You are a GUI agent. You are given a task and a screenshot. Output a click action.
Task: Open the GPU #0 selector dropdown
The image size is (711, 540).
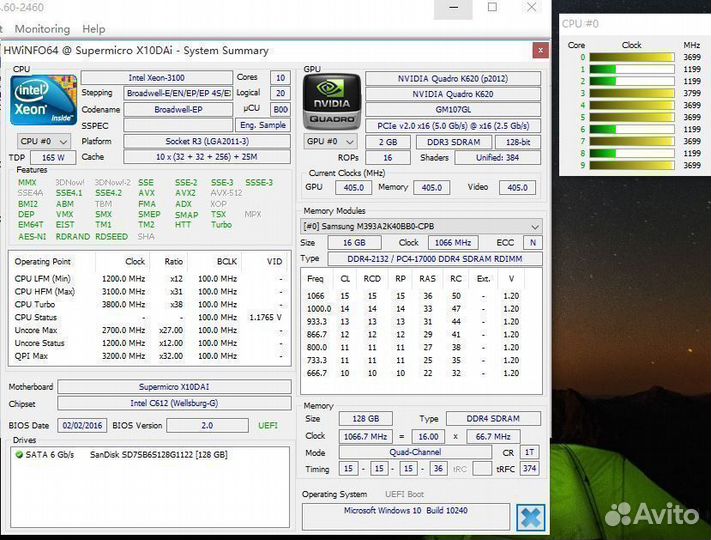[x=330, y=141]
